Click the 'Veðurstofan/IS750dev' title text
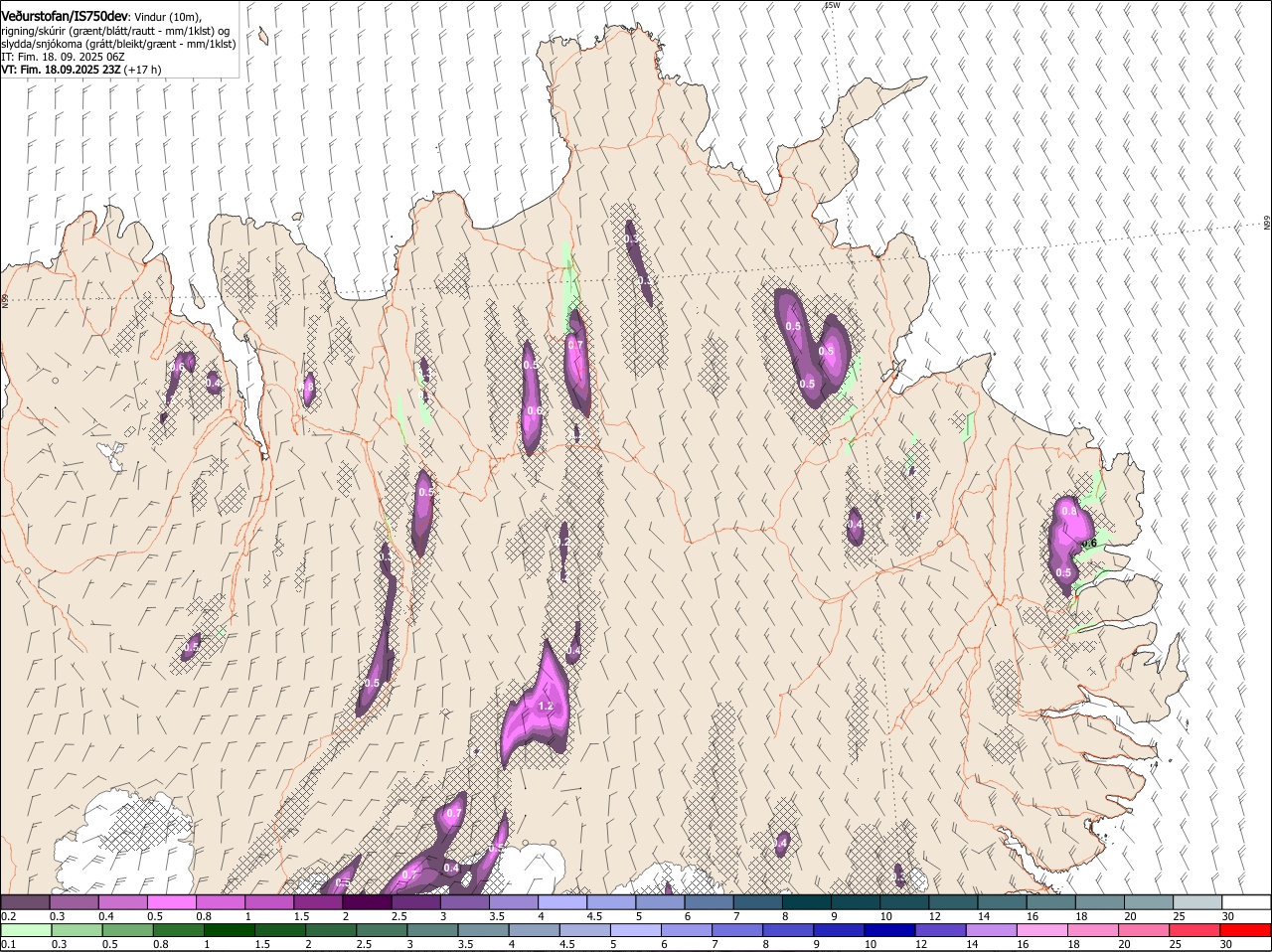 click(x=65, y=17)
